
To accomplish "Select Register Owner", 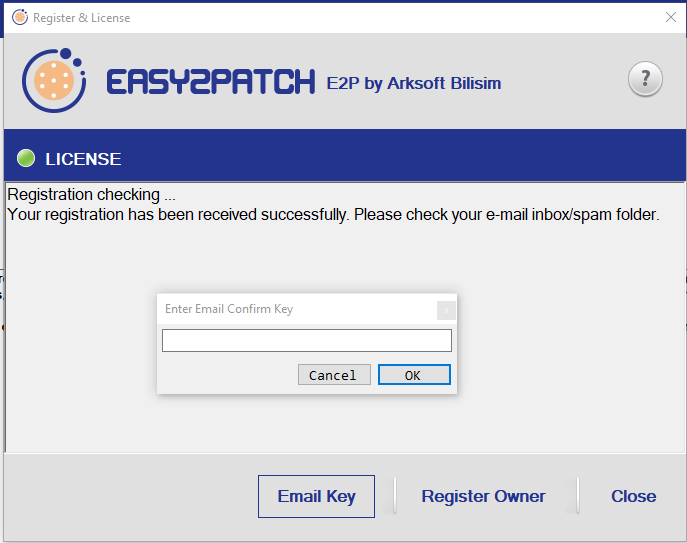I will (483, 496).
